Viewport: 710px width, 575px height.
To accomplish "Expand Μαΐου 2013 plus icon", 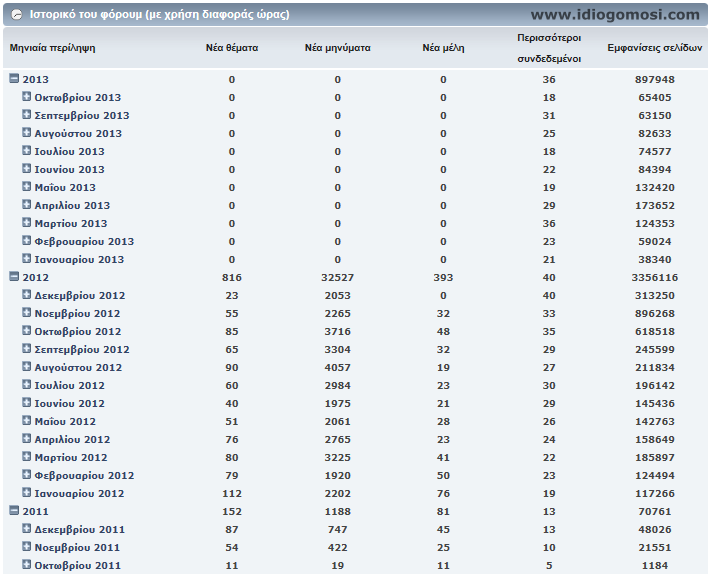I will (x=27, y=187).
